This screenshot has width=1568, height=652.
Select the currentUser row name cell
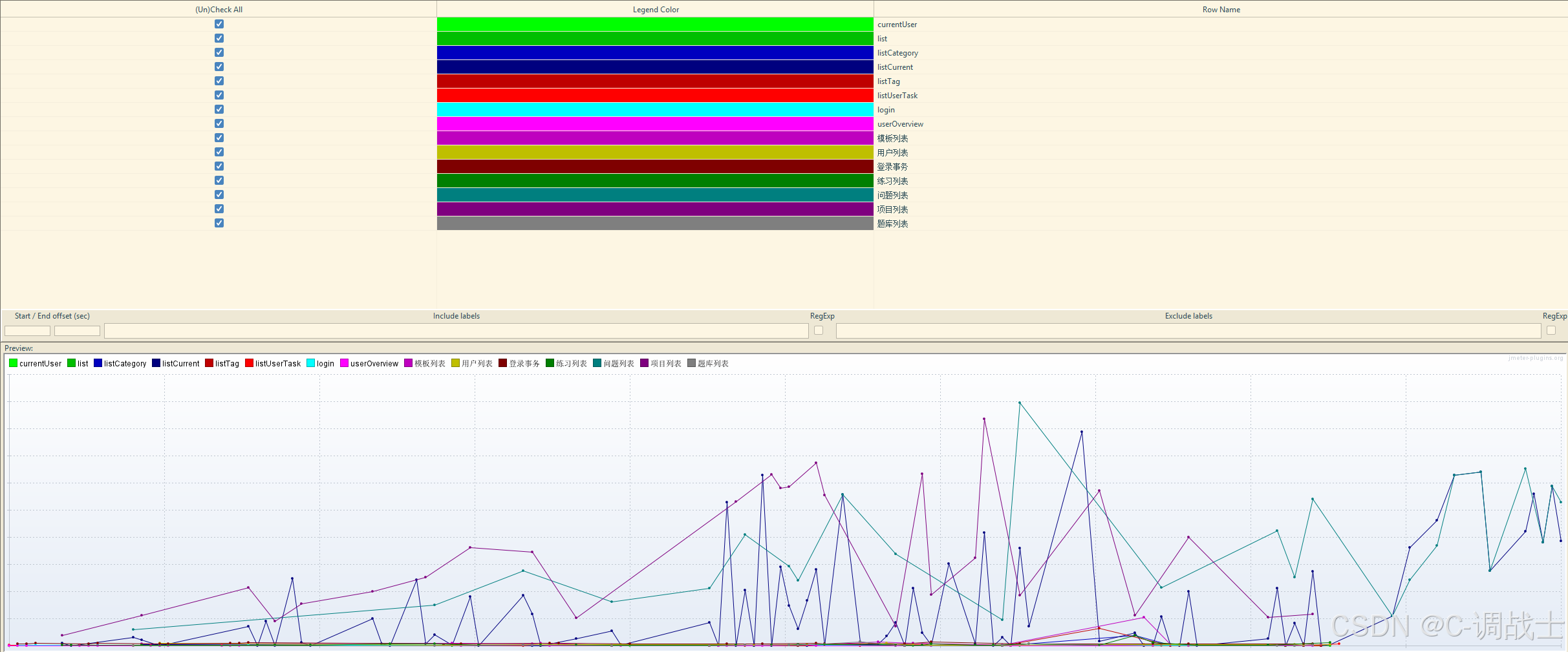point(1221,24)
